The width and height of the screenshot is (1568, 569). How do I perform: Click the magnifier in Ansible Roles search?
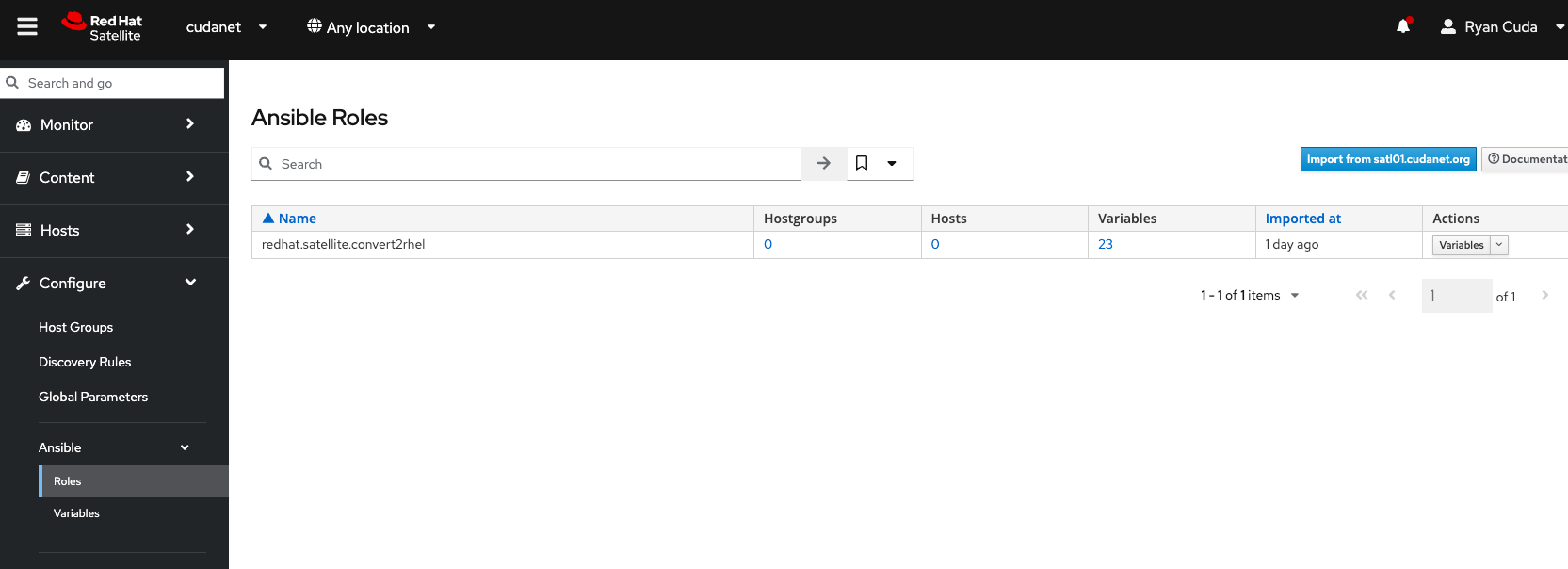(266, 163)
